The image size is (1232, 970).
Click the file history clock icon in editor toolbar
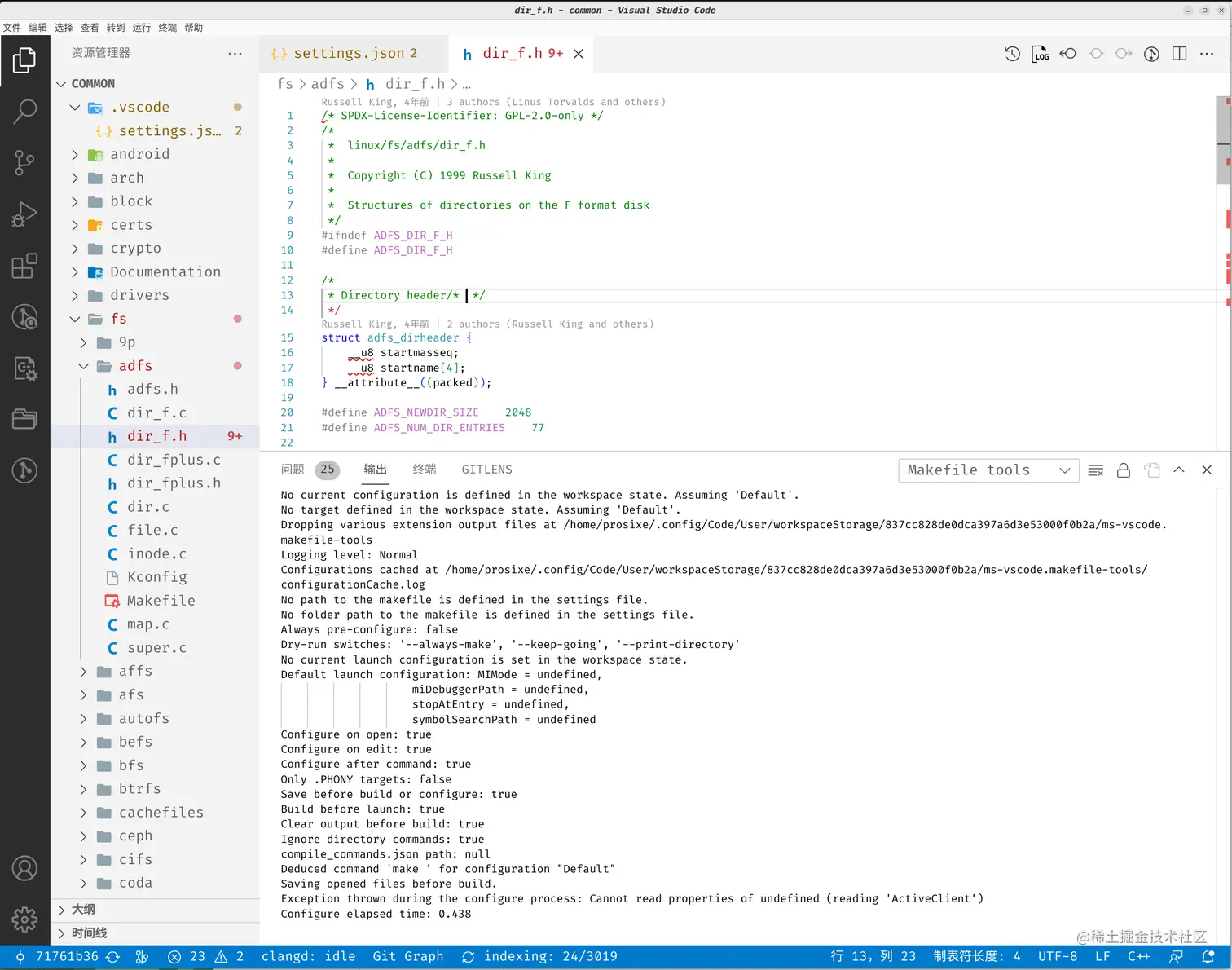1012,54
